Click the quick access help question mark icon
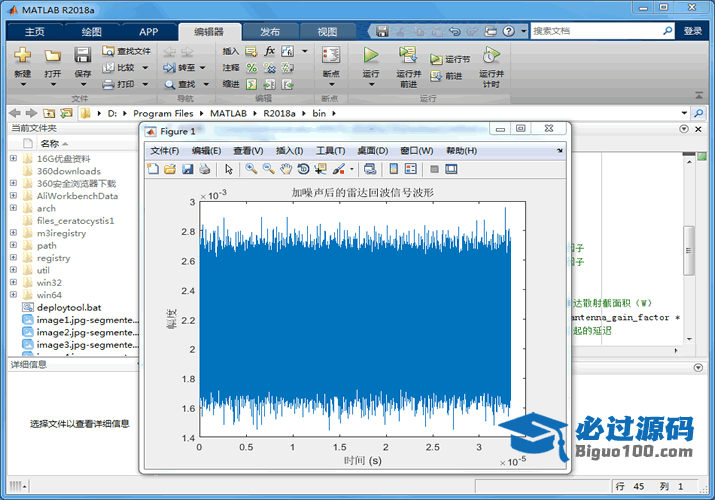Screen dimensions: 715x500 [x=509, y=31]
